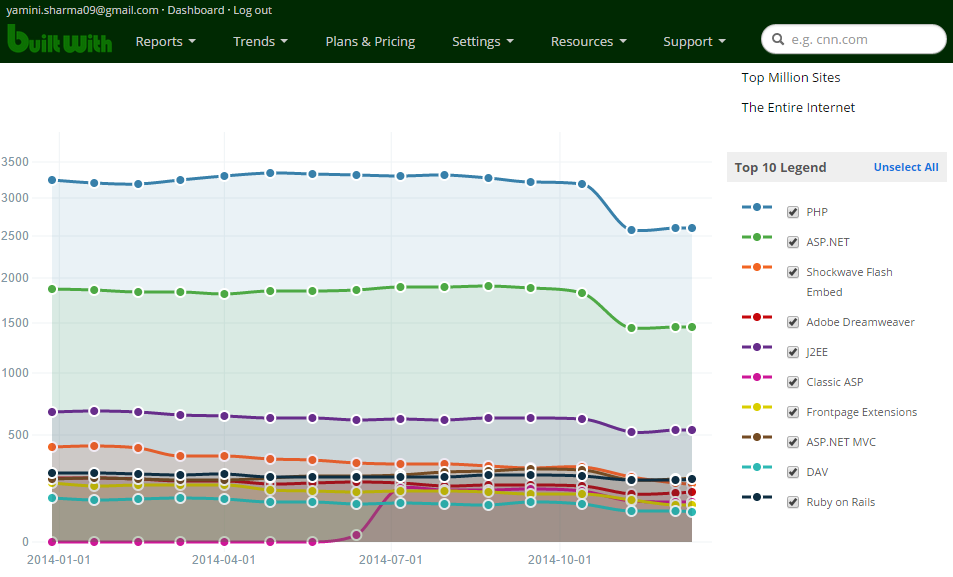This screenshot has height=577, width=953.
Task: Hide Frontpage Extensions via its checkbox
Action: [x=793, y=412]
